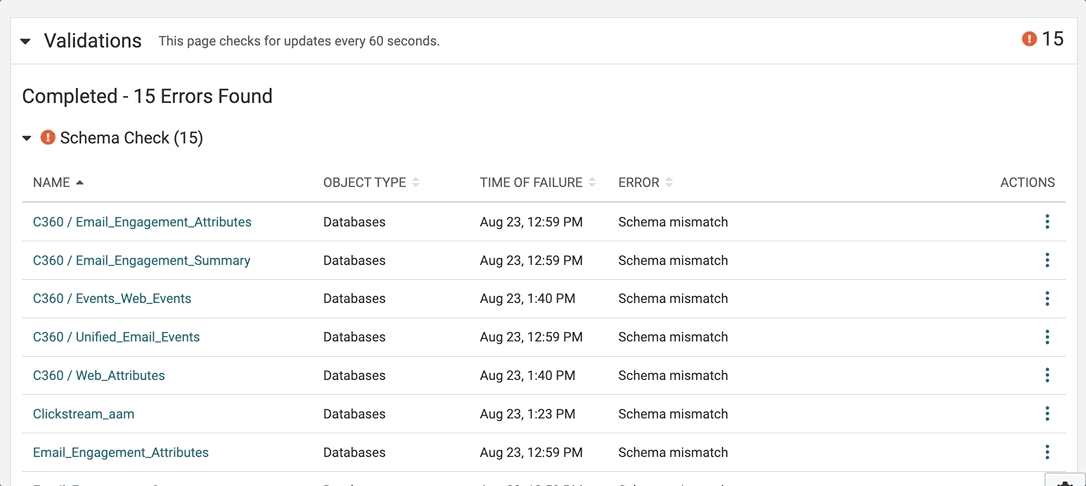
Task: Click Schema mismatch error in Clickstream_aam row
Action: [673, 414]
